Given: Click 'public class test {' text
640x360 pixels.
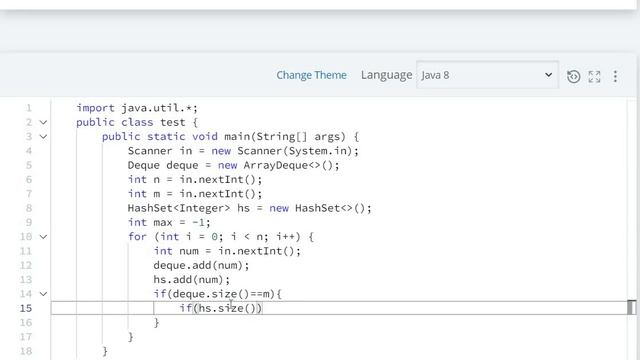Looking at the screenshot, I should click(x=137, y=122).
